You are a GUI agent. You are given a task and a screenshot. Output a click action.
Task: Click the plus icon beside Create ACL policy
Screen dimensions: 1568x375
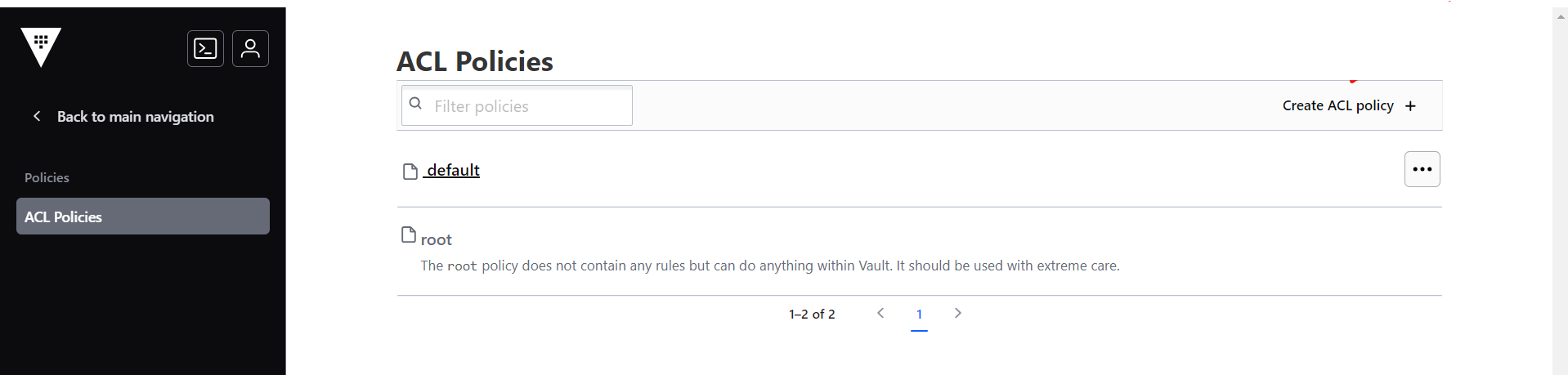[1410, 106]
